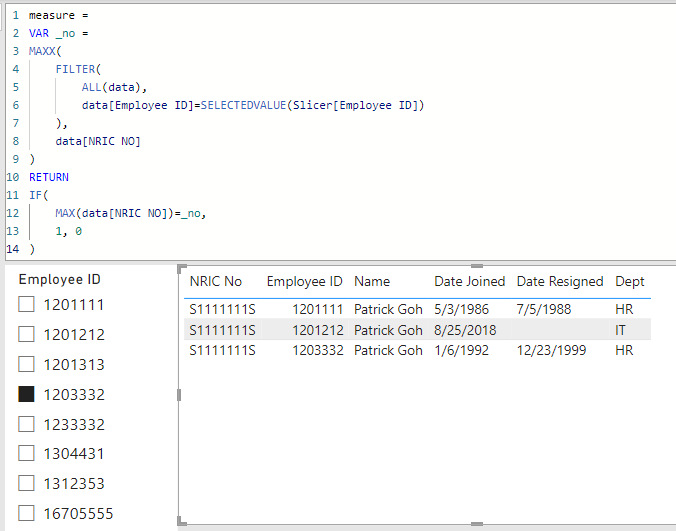Click the top-center table visual resize handle
Viewport: 676px width, 531px height.
click(477, 266)
